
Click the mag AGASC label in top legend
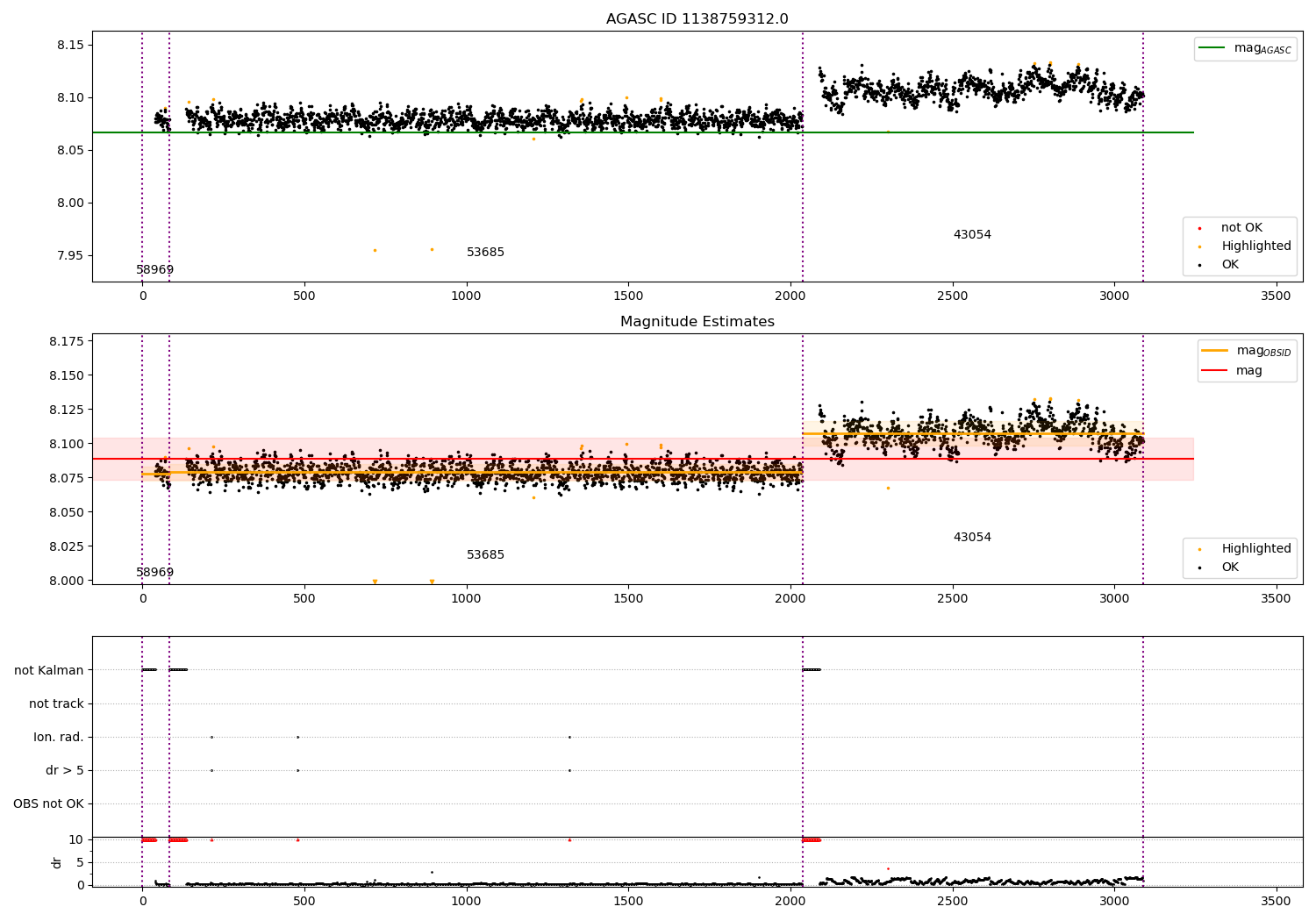pyautogui.click(x=1262, y=48)
